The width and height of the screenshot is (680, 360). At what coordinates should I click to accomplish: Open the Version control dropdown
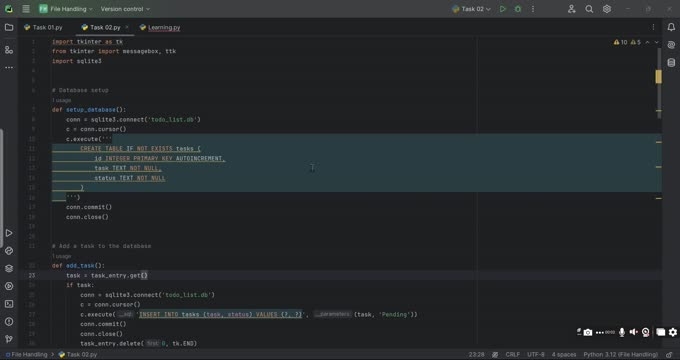pyautogui.click(x=125, y=9)
